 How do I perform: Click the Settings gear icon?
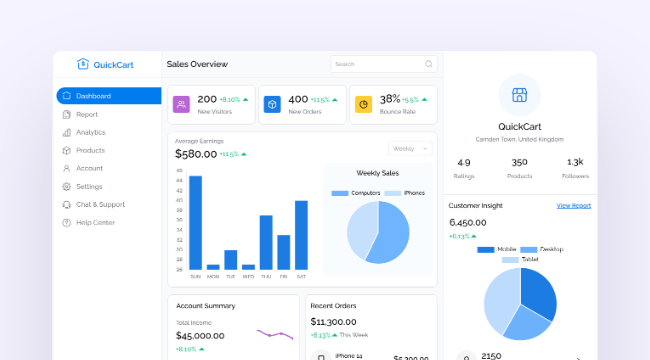pos(66,187)
